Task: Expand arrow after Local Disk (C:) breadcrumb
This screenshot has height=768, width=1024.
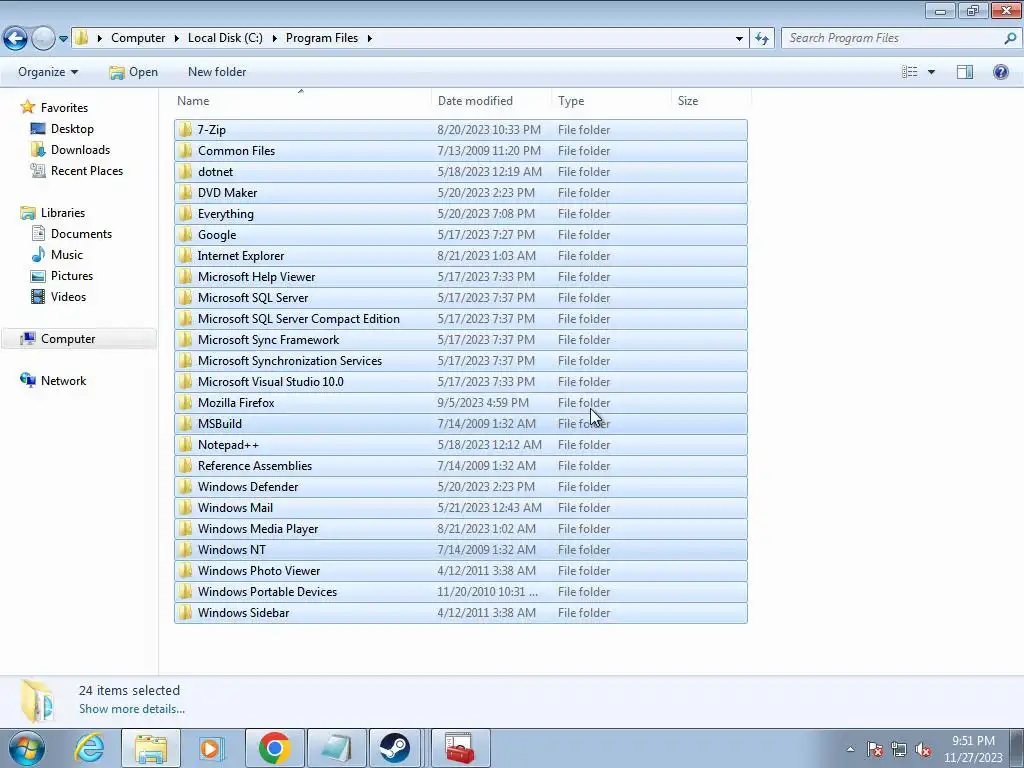Action: 274,39
